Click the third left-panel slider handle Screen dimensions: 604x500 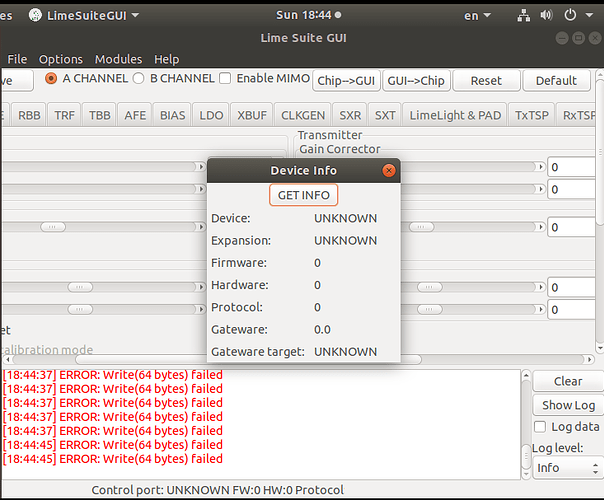click(53, 227)
